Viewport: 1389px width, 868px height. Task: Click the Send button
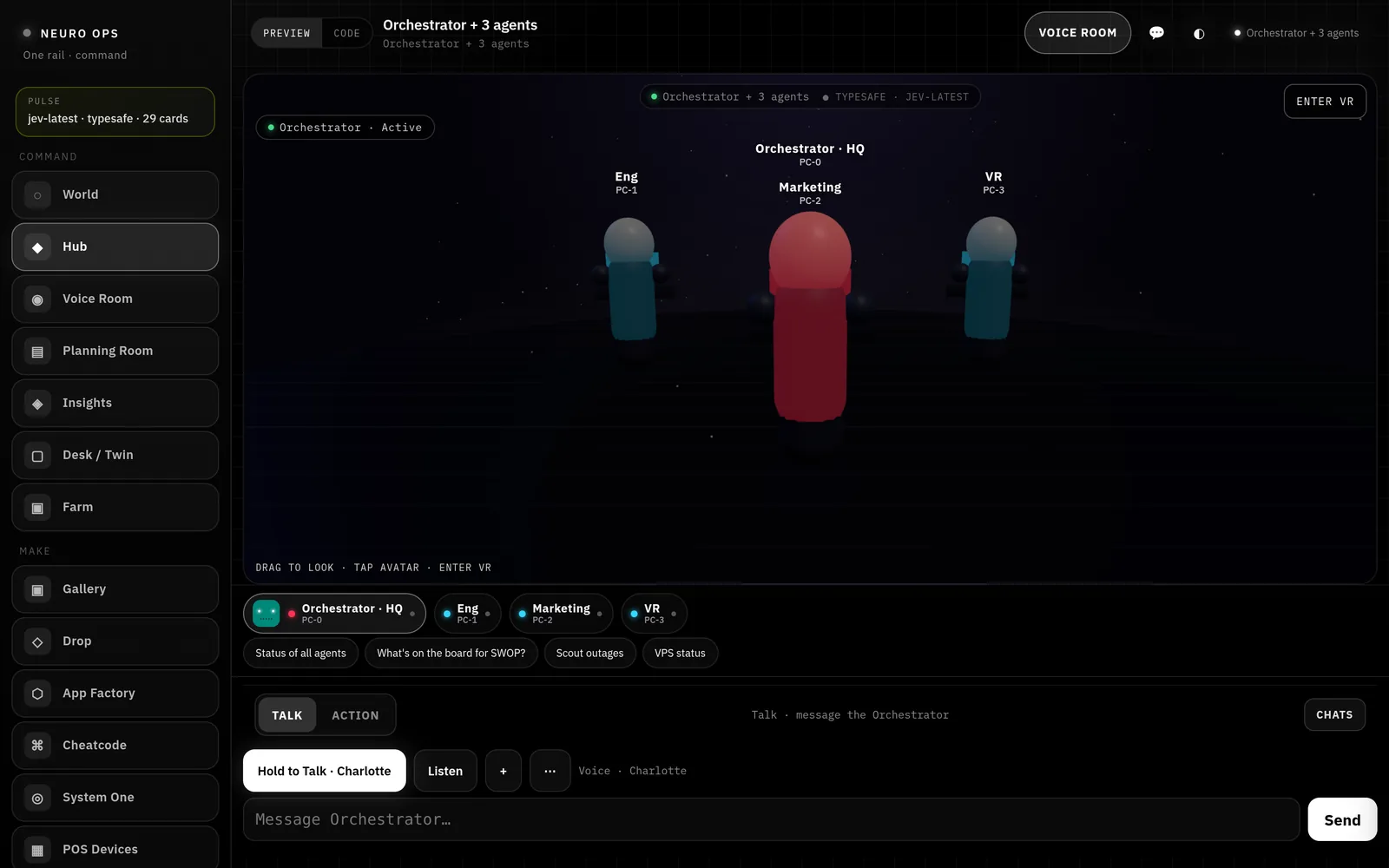pyautogui.click(x=1342, y=820)
